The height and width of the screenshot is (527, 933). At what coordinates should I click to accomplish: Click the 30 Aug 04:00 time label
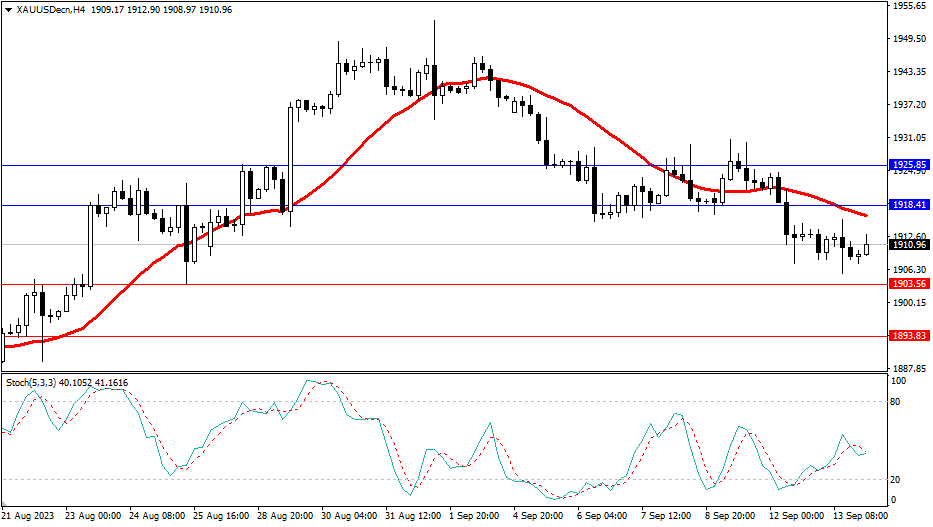tap(348, 516)
